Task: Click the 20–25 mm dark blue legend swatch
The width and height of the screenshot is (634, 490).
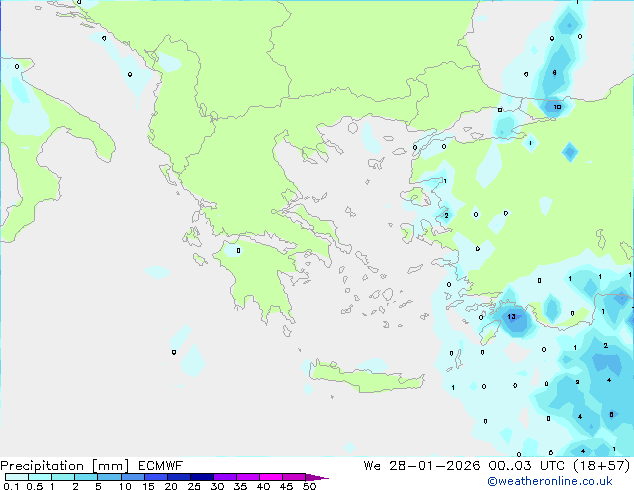Action: [178, 477]
